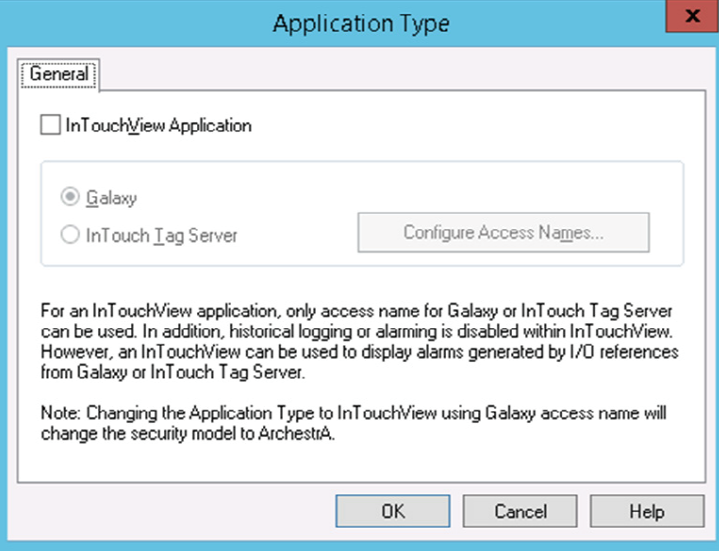Click the InTouchView Application label text

(158, 126)
